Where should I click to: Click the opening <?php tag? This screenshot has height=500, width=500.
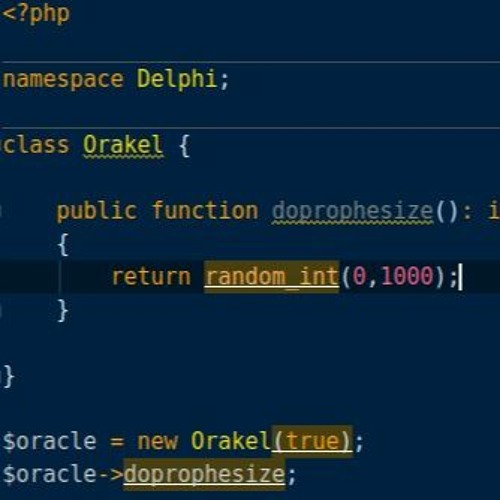(x=36, y=14)
